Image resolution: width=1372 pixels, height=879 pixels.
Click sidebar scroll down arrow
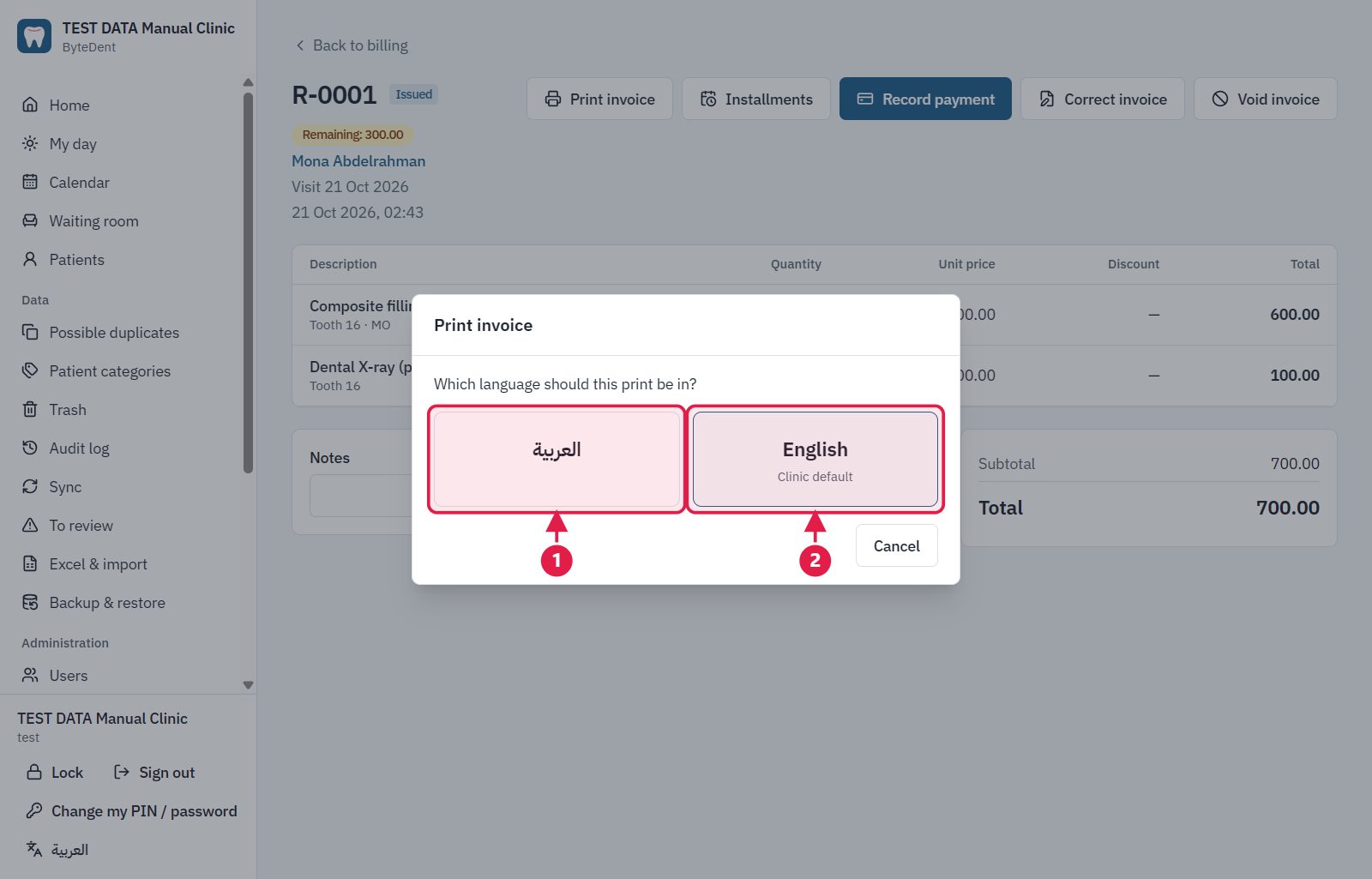pyautogui.click(x=248, y=685)
